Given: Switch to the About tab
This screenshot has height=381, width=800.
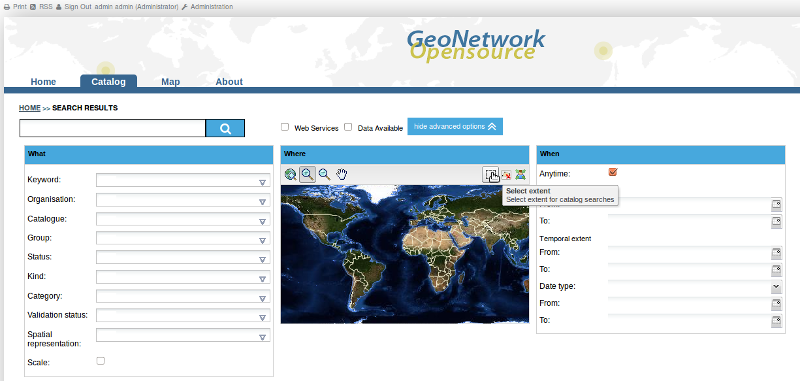Looking at the screenshot, I should [x=229, y=82].
